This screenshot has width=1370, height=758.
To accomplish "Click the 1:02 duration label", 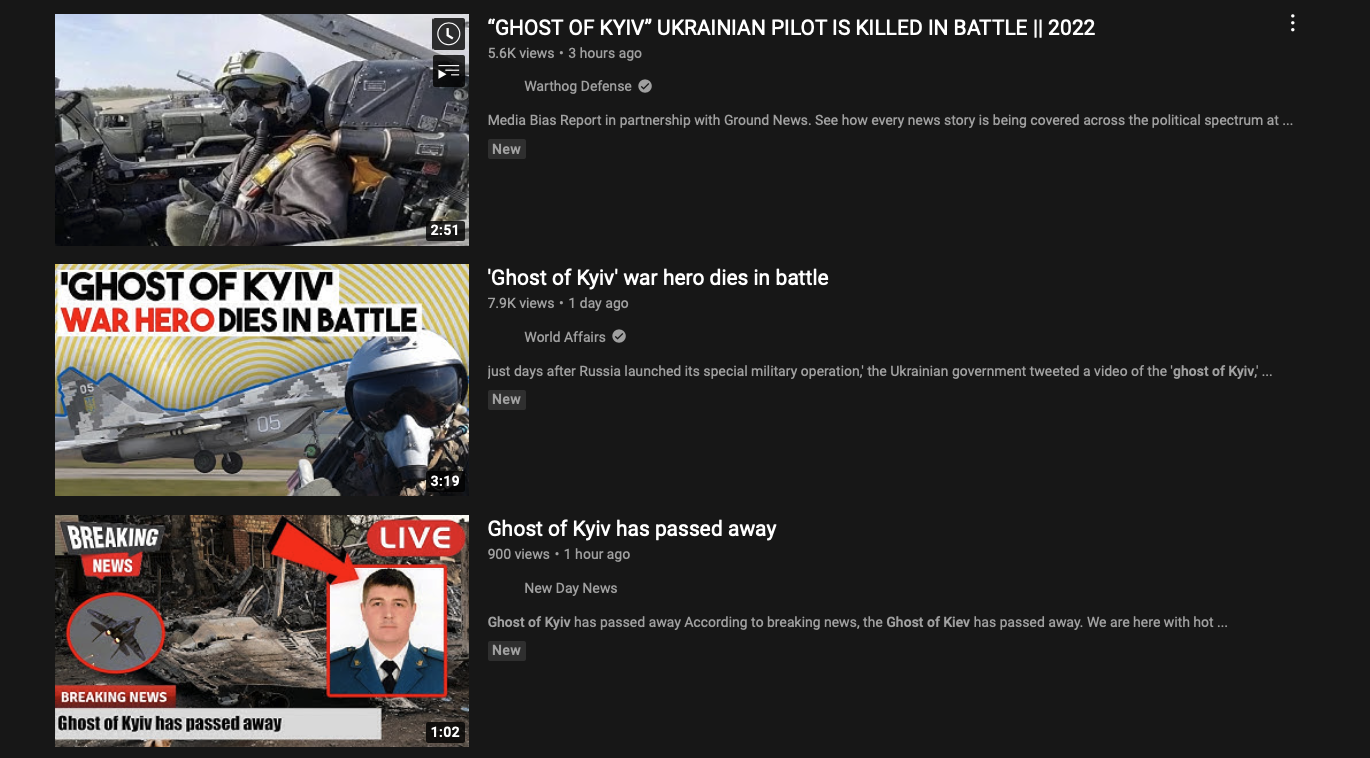I will [444, 732].
